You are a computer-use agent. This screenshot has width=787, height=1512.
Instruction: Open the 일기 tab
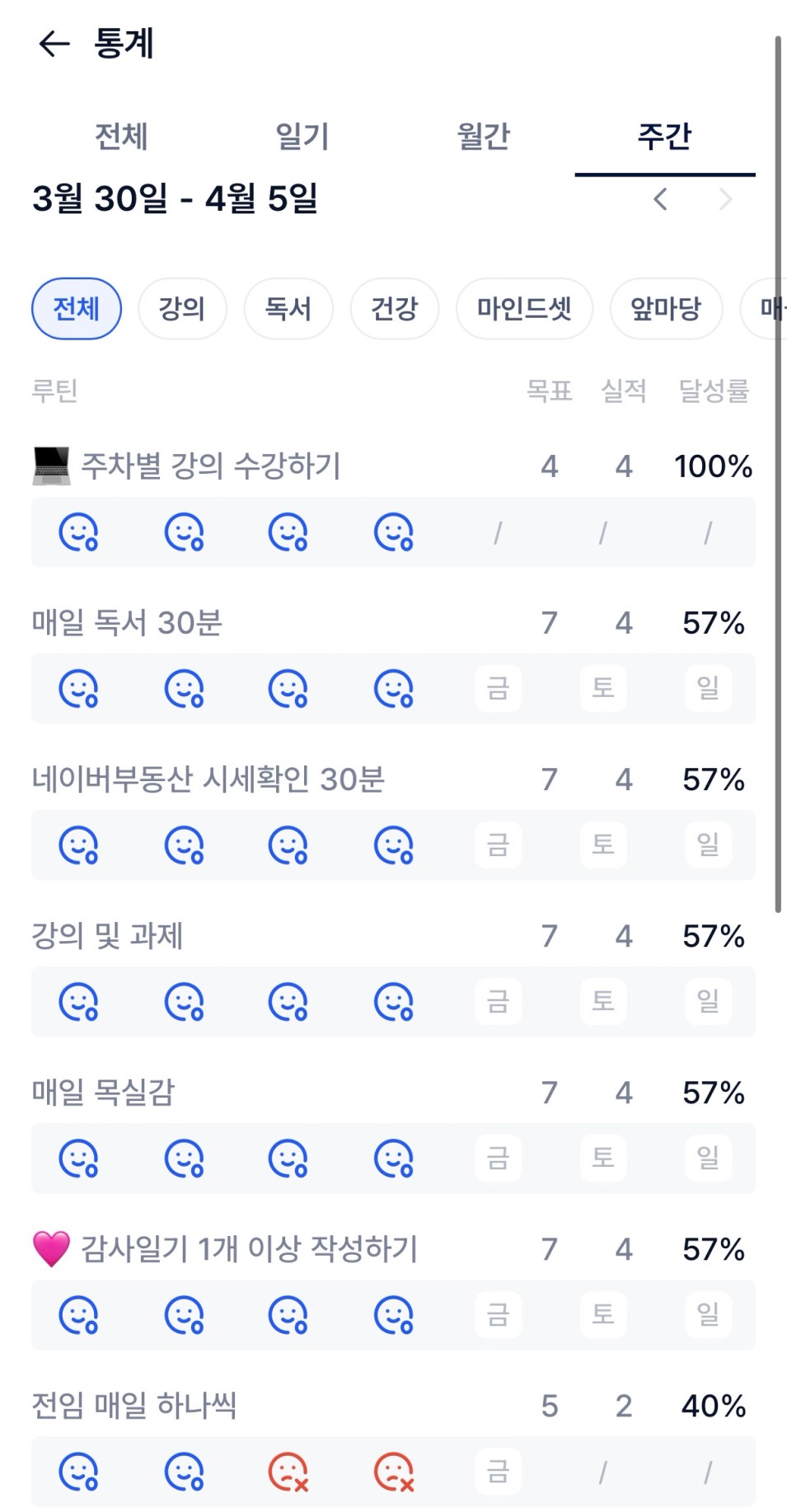click(x=302, y=137)
